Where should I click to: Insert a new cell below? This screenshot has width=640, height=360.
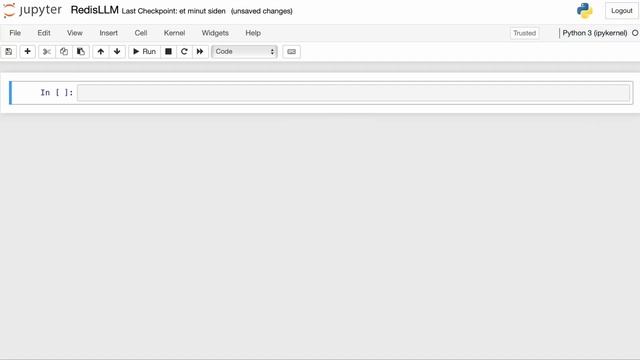pyautogui.click(x=27, y=51)
